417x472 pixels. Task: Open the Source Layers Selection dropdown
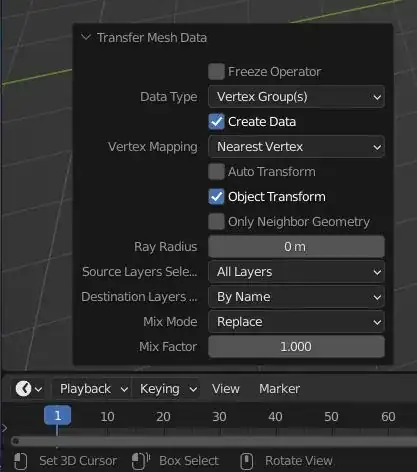coord(296,272)
